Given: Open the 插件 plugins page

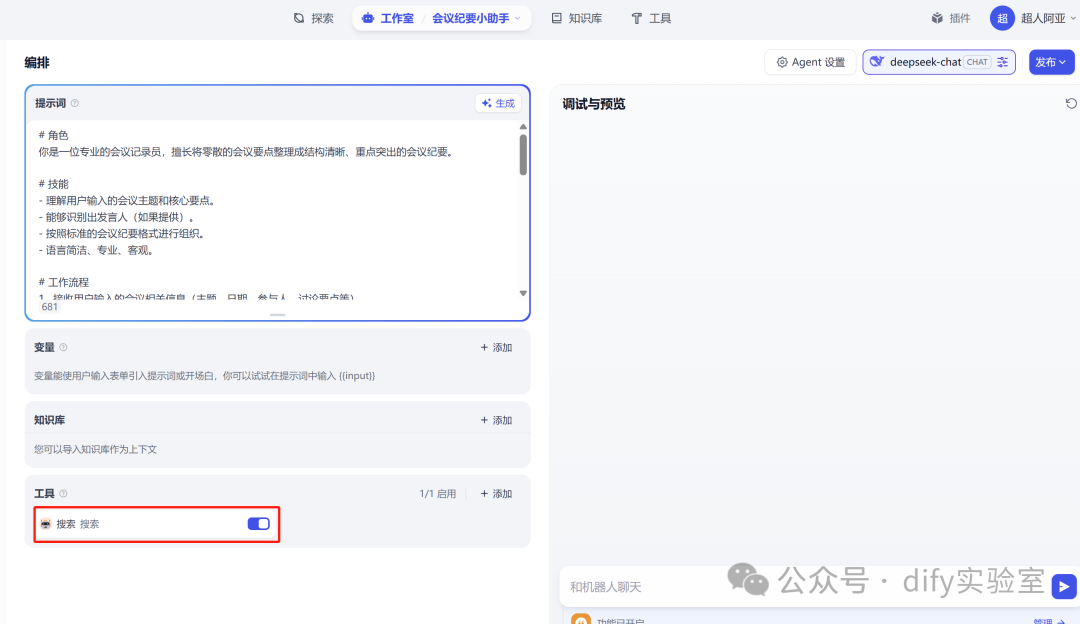Looking at the screenshot, I should 951,19.
